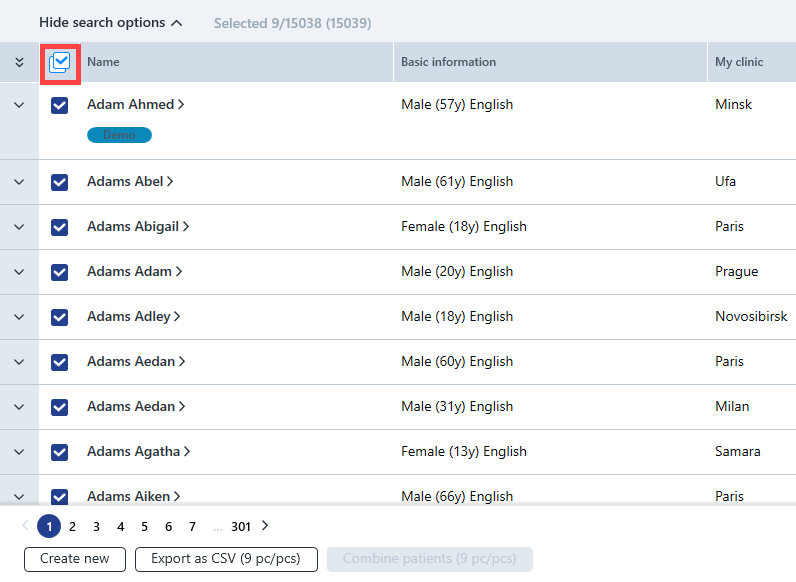Click 'Male (66y) English' cell
The height and width of the screenshot is (582, 796).
click(457, 496)
